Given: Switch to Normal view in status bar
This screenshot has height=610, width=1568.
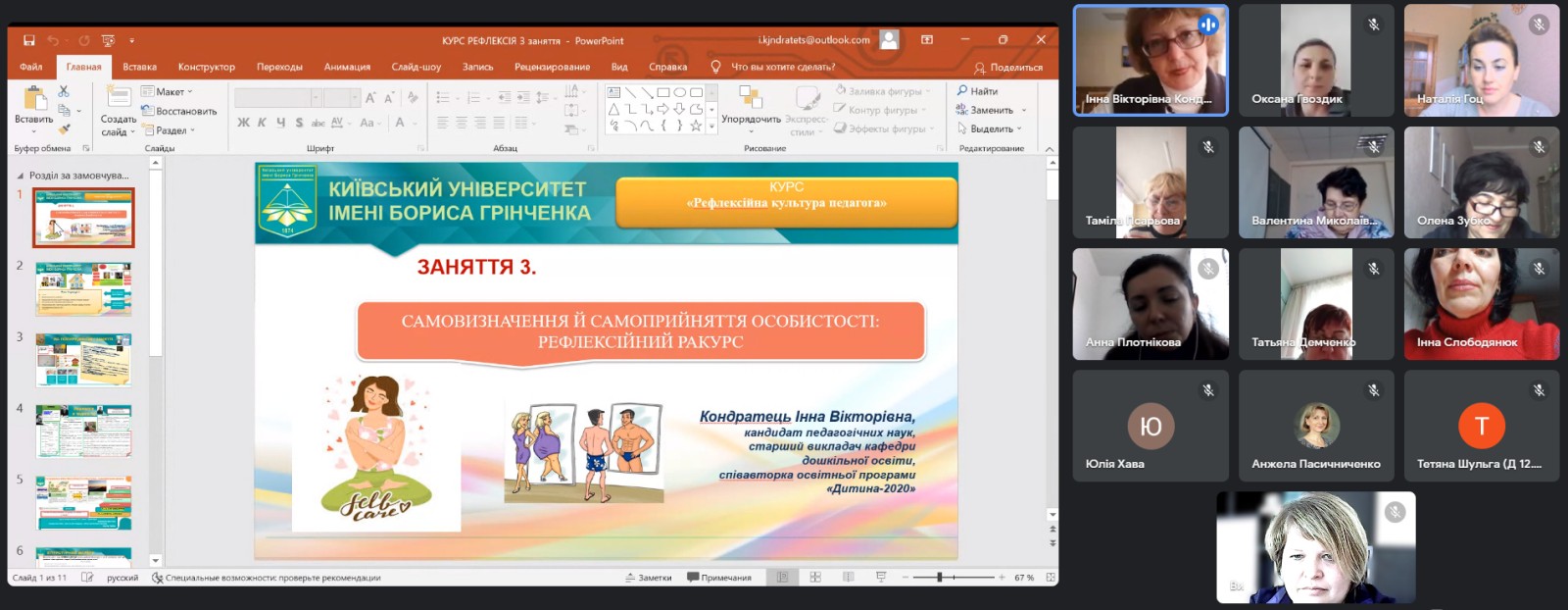Looking at the screenshot, I should 782,578.
